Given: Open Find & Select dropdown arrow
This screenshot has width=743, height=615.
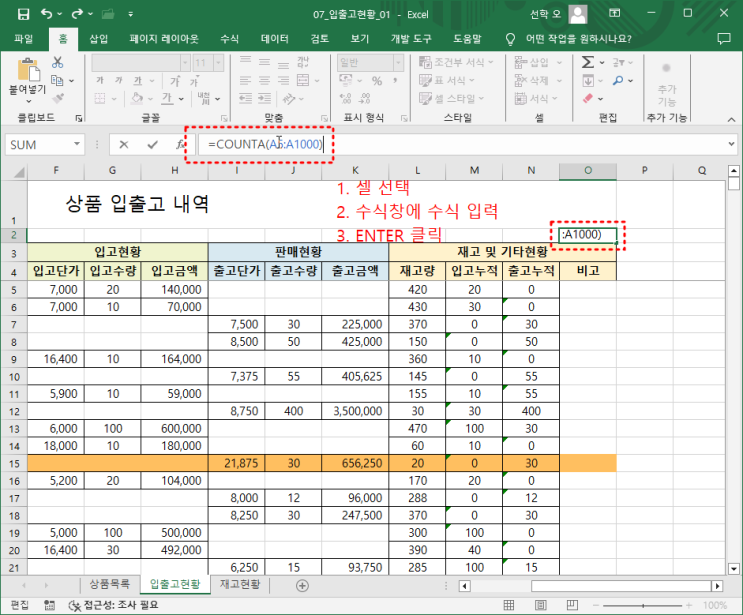Looking at the screenshot, I should (631, 81).
